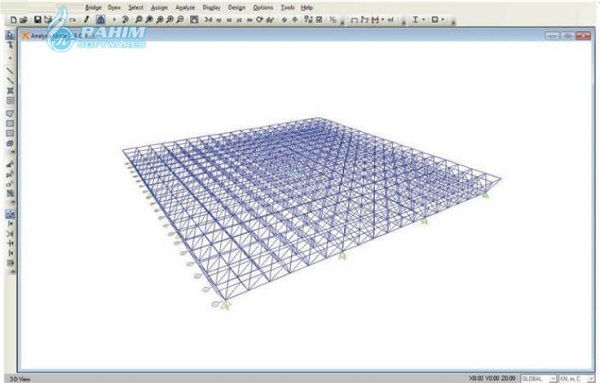Click the 3-D View status bar label

tap(20, 379)
